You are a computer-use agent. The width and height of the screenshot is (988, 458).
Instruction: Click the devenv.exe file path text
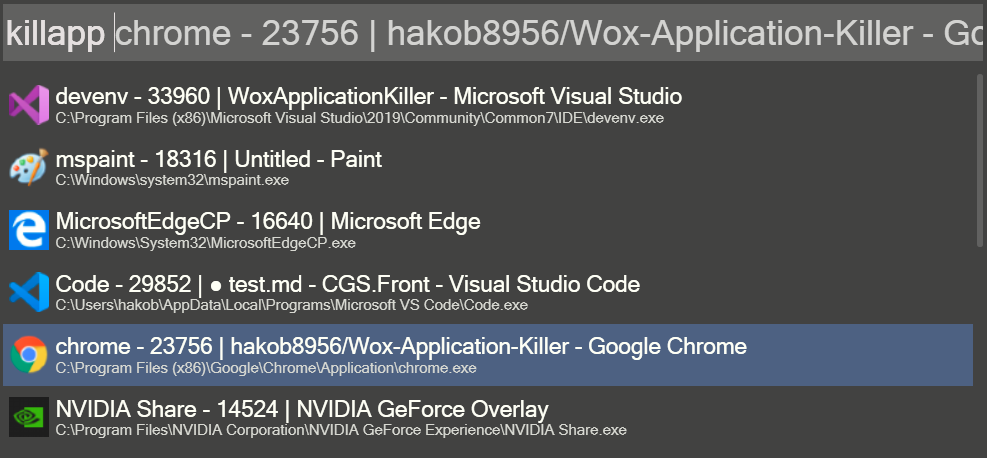pos(359,118)
